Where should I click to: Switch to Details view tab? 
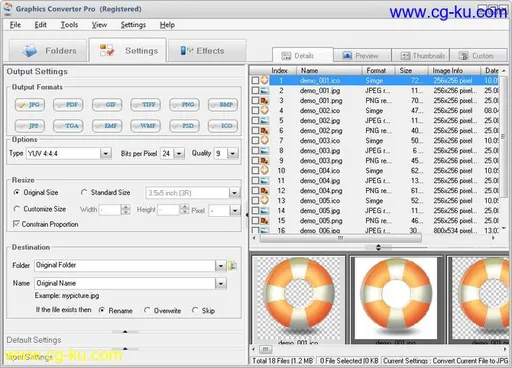(x=303, y=55)
